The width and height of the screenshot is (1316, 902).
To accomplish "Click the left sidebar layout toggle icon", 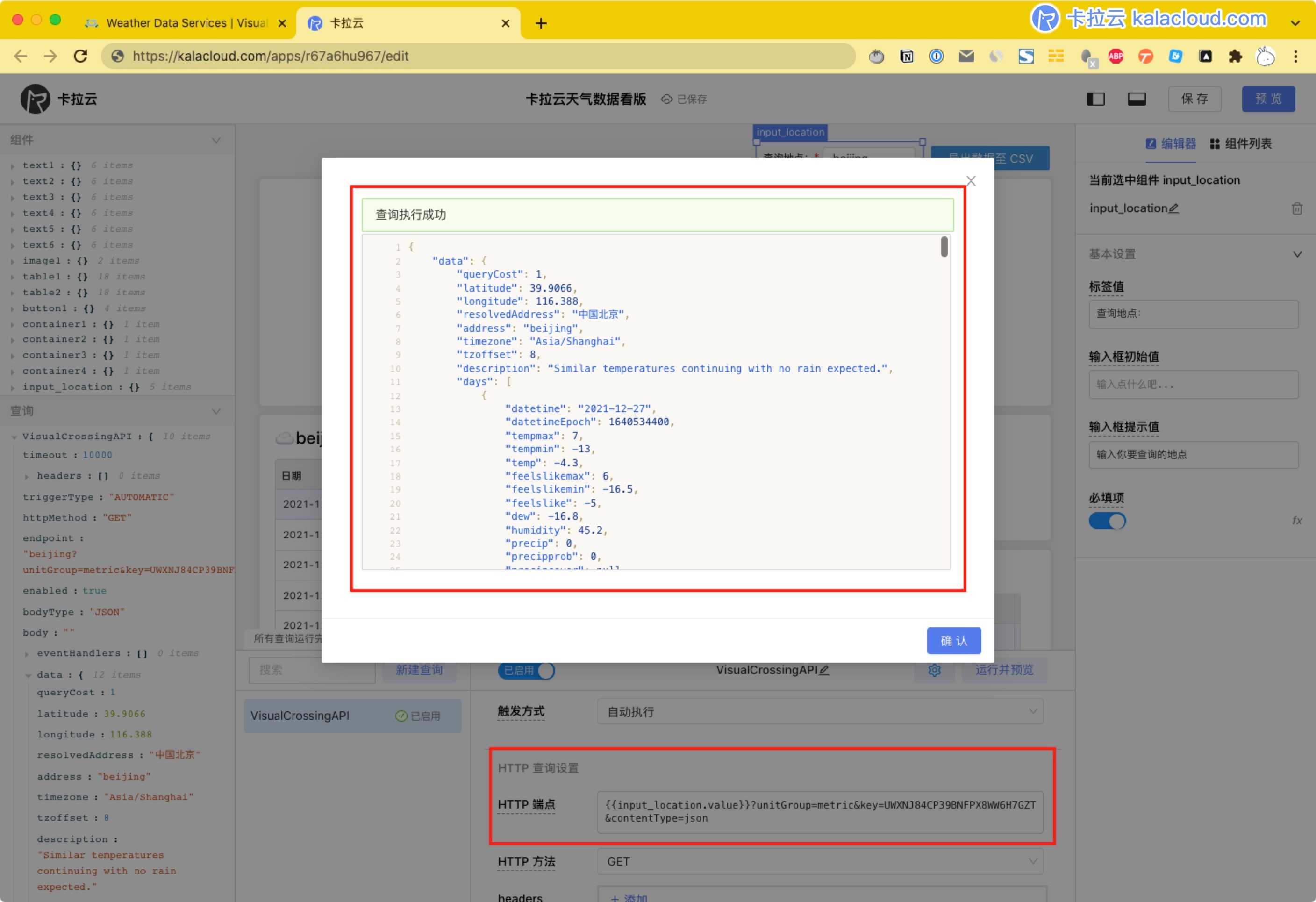I will (1095, 99).
